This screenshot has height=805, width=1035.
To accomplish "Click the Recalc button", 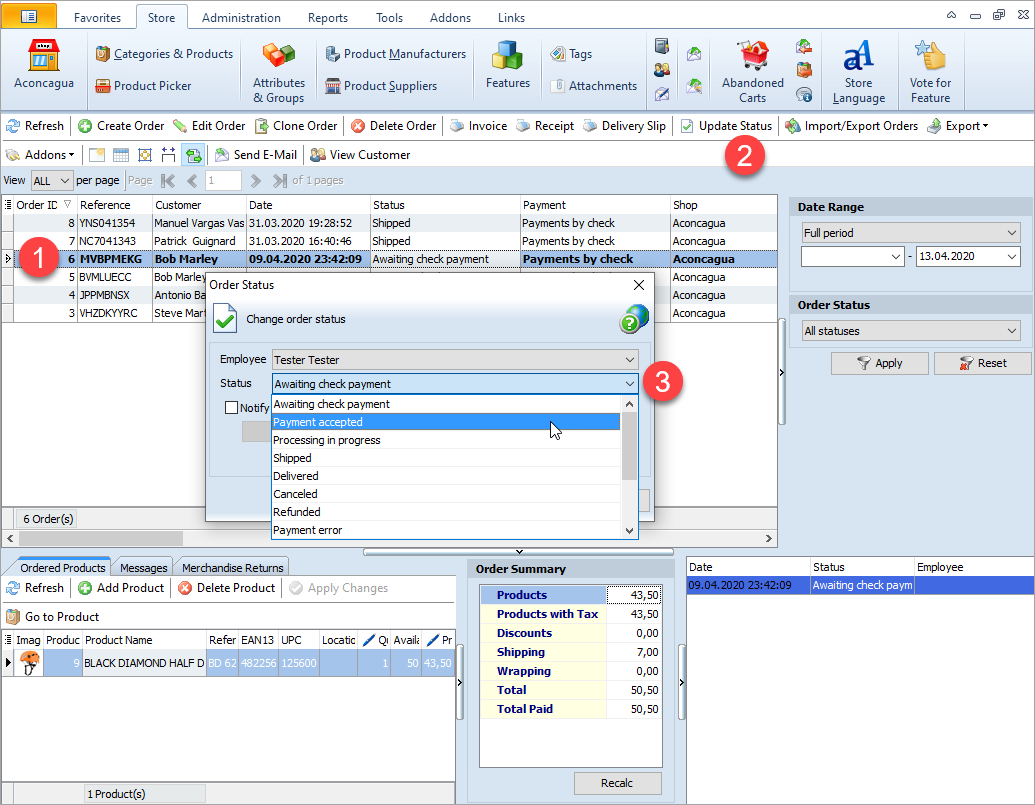I will tap(617, 783).
